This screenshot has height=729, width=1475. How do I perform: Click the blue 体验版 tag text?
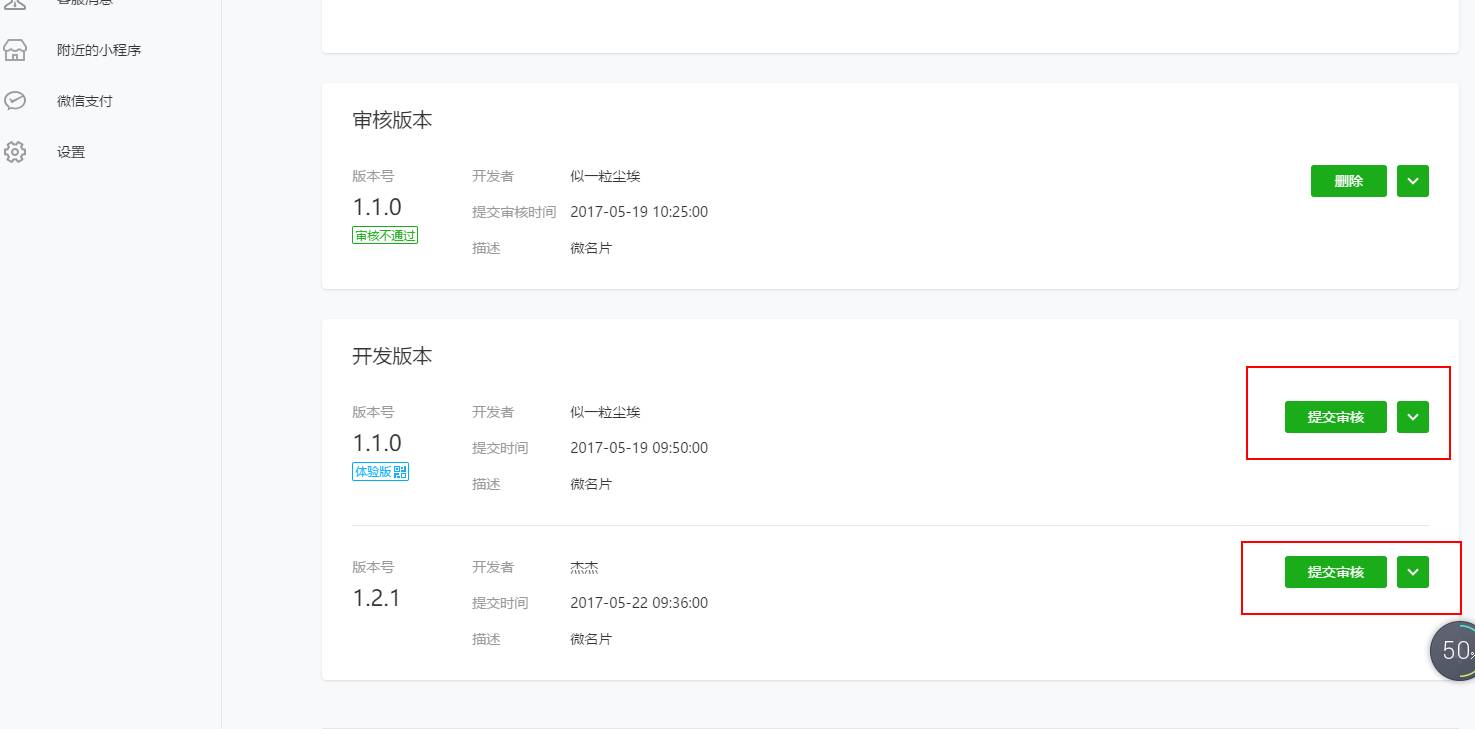point(372,471)
